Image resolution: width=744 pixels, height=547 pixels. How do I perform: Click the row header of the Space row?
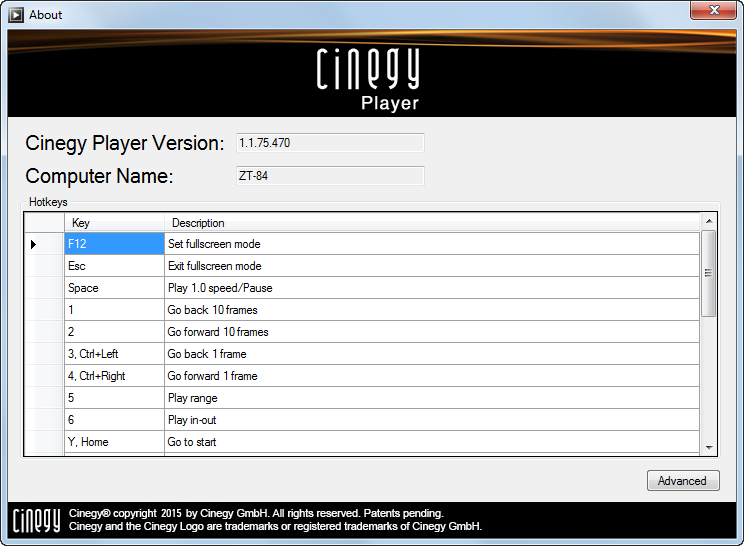(x=44, y=288)
